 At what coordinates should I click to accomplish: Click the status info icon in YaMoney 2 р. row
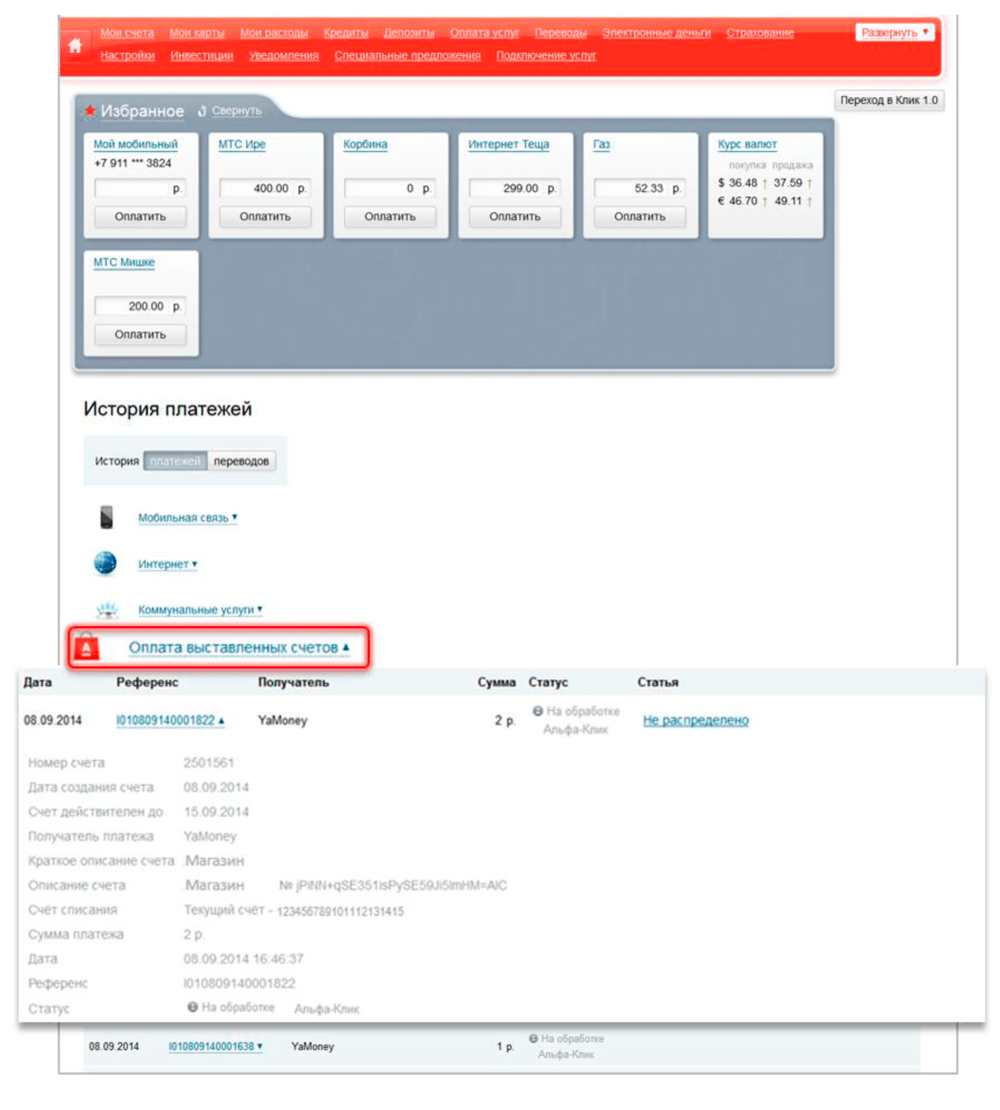(x=538, y=711)
